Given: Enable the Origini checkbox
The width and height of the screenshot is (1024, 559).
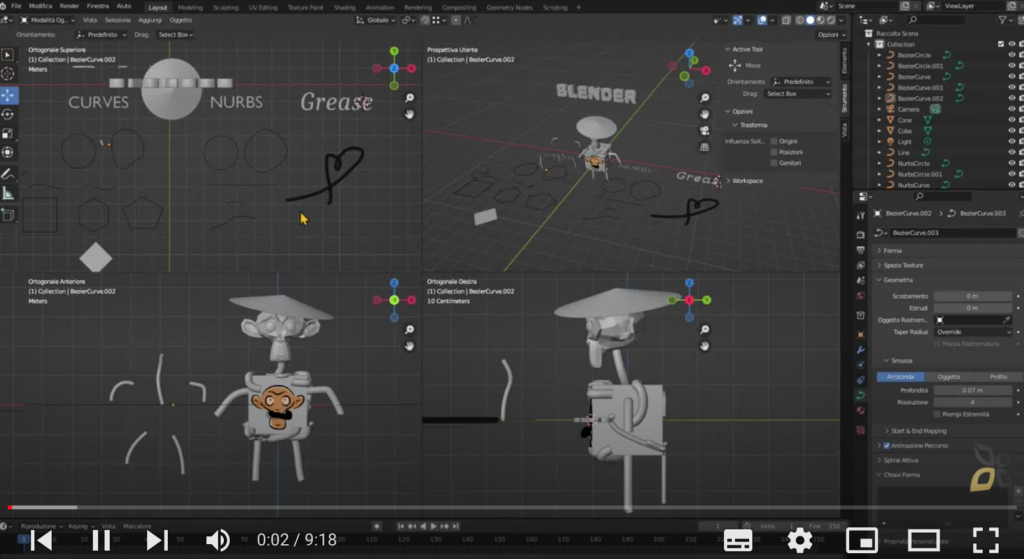Looking at the screenshot, I should pyautogui.click(x=774, y=141).
